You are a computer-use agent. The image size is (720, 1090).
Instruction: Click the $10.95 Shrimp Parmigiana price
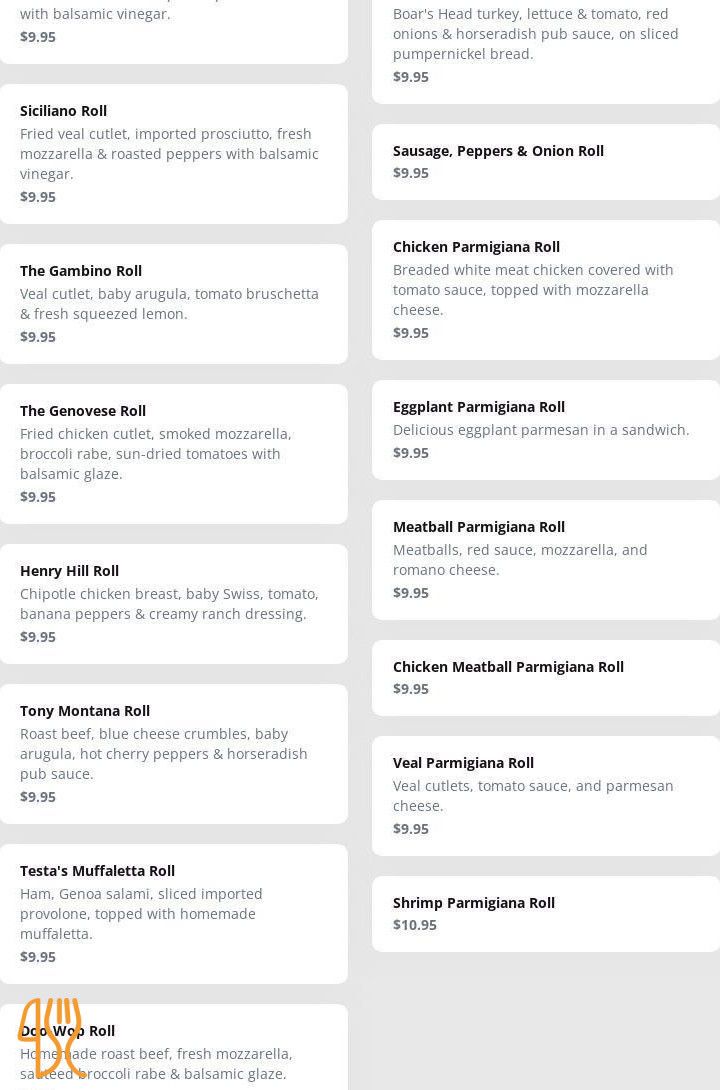pyautogui.click(x=415, y=925)
